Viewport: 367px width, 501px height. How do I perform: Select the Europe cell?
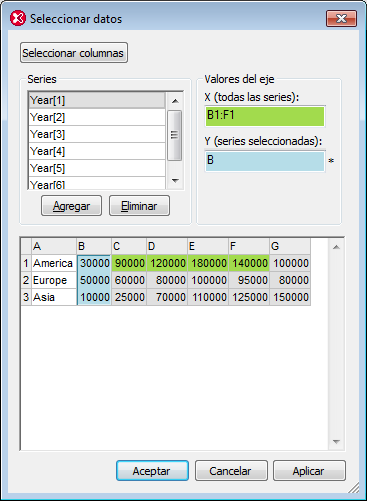point(54,280)
